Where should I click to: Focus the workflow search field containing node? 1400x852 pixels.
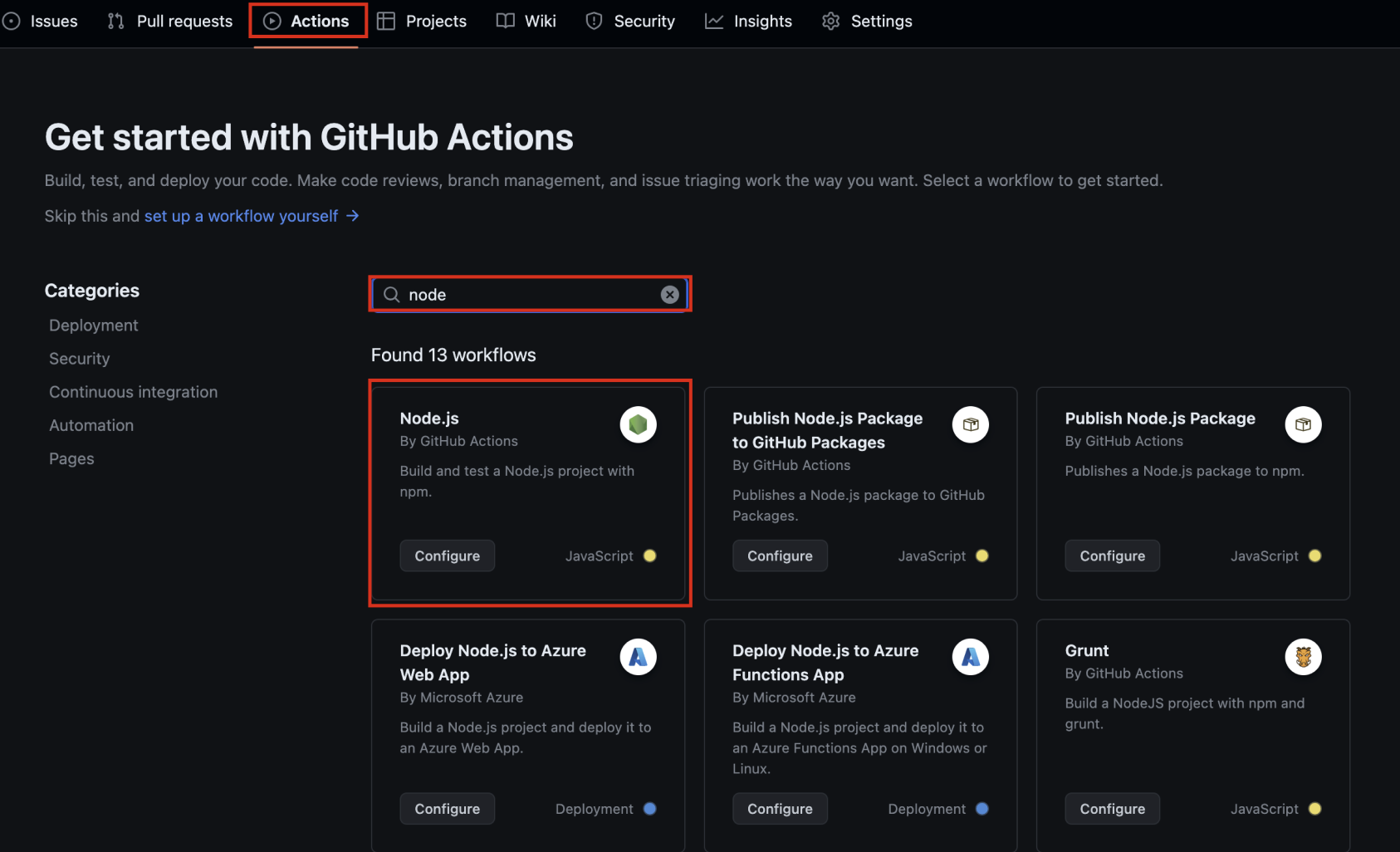[530, 295]
